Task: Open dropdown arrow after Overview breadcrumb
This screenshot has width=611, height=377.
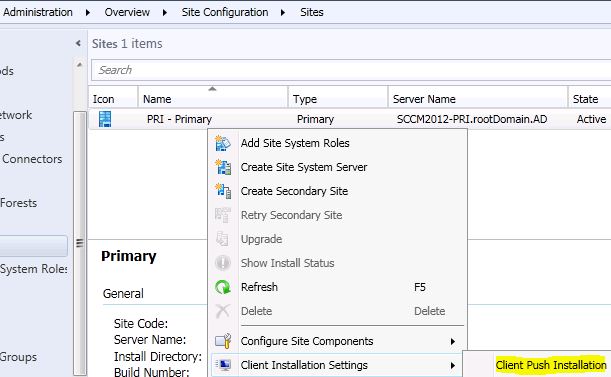Action: tap(165, 12)
